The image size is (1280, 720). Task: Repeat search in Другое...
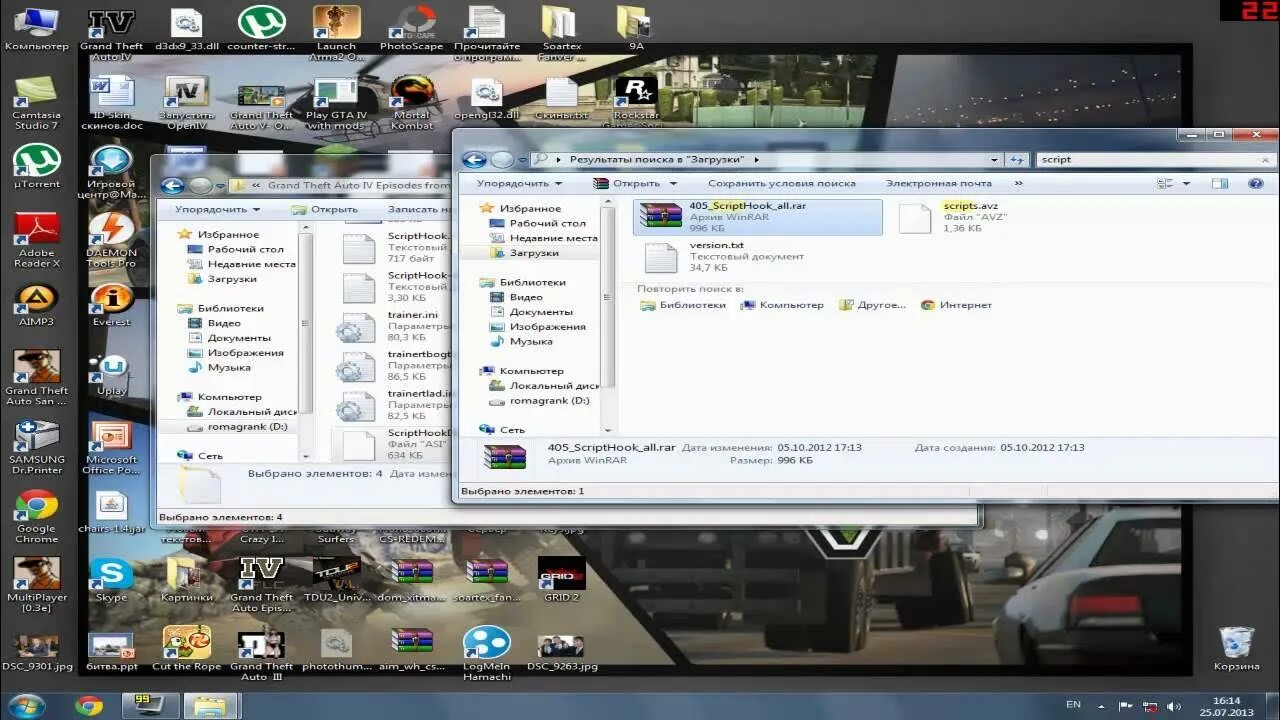(872, 305)
